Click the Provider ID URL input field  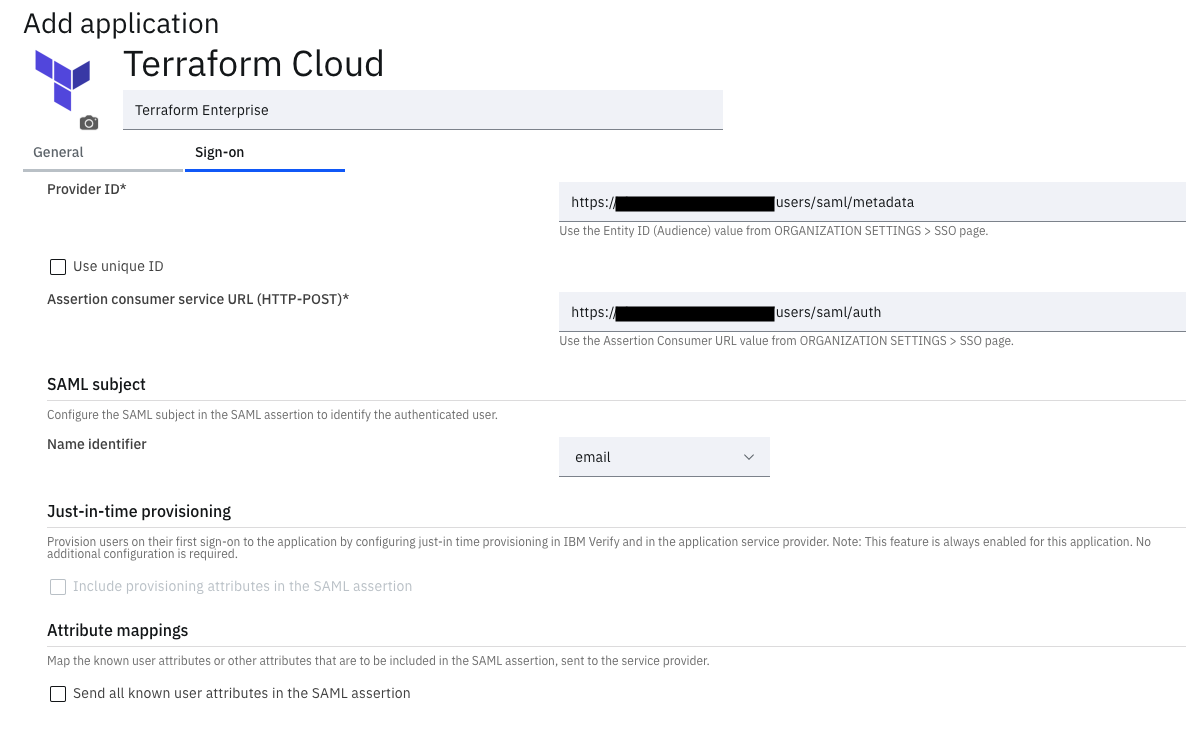click(x=872, y=202)
